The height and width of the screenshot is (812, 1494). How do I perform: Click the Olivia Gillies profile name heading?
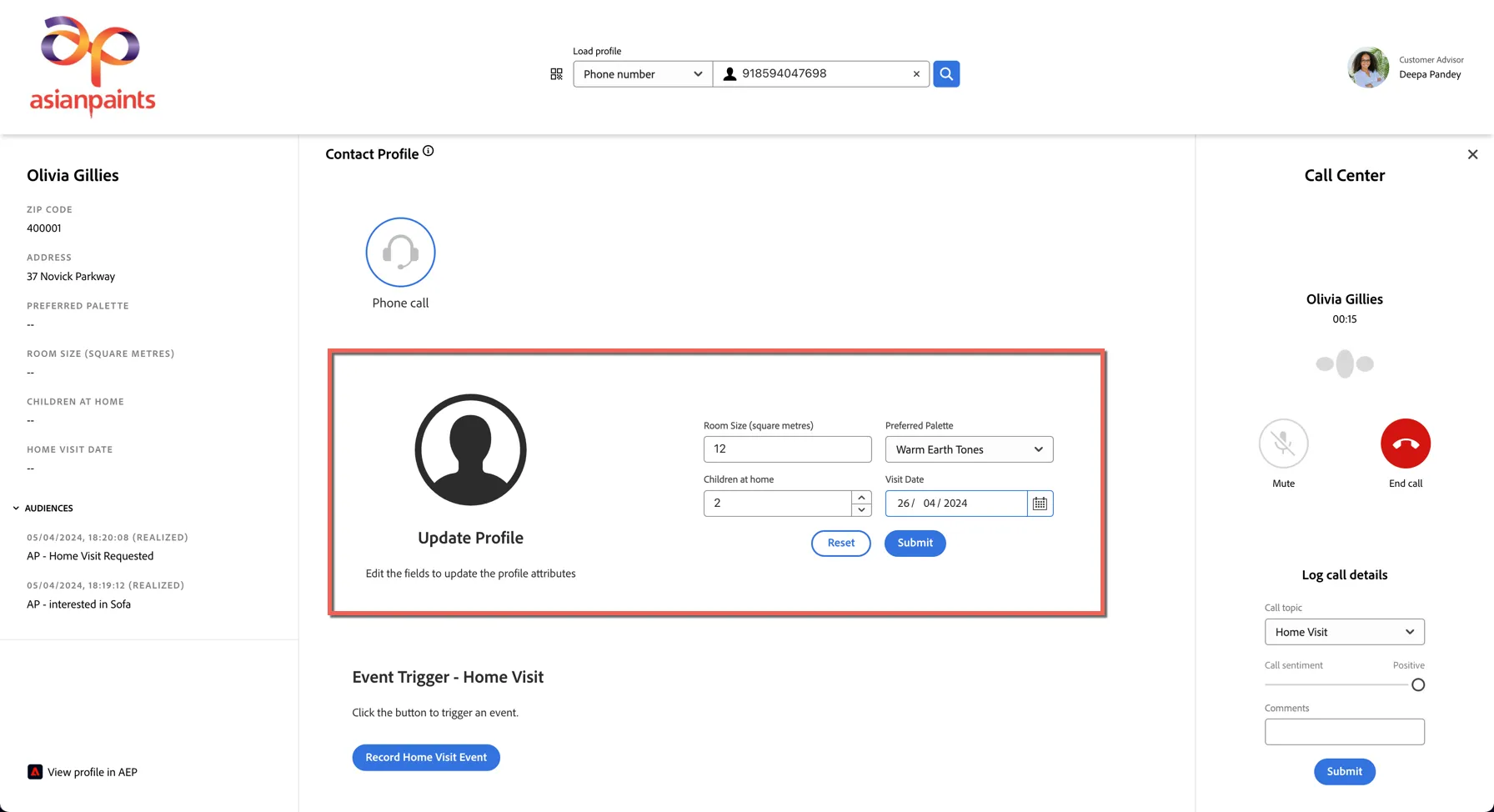click(73, 175)
